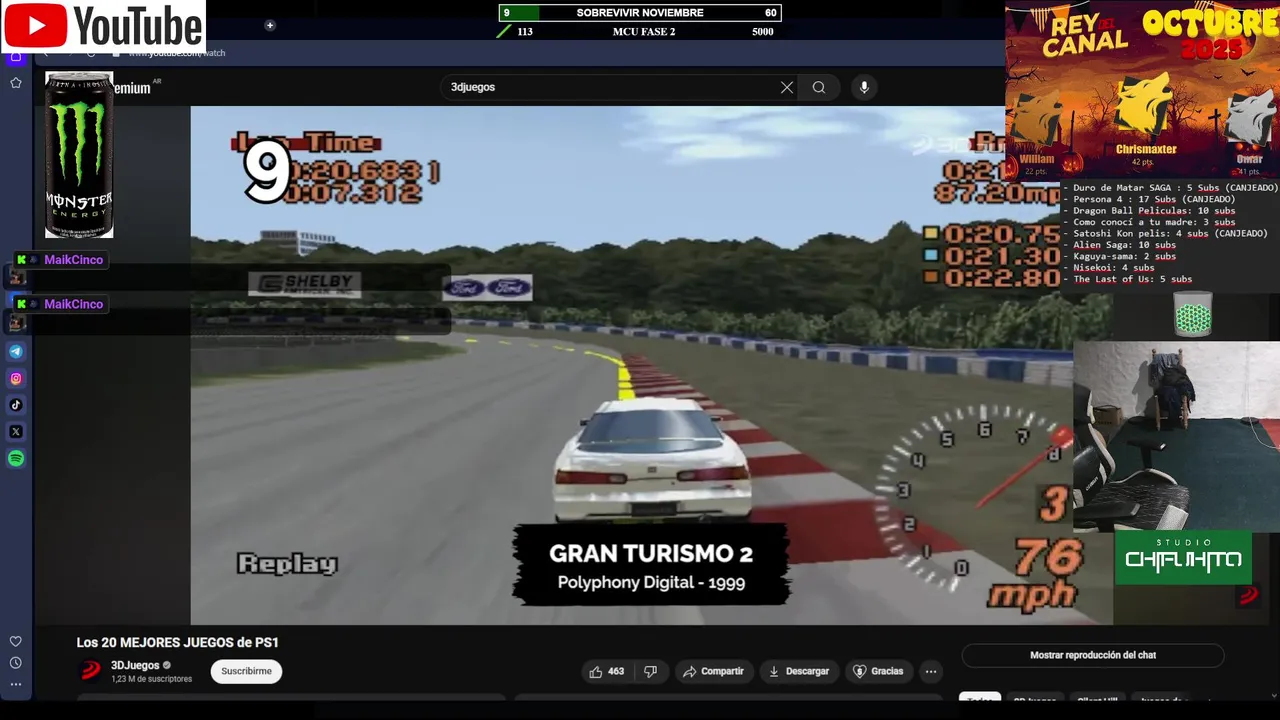The image size is (1280, 720).
Task: Click the 3DJuegos channel avatar
Action: [x=91, y=671]
